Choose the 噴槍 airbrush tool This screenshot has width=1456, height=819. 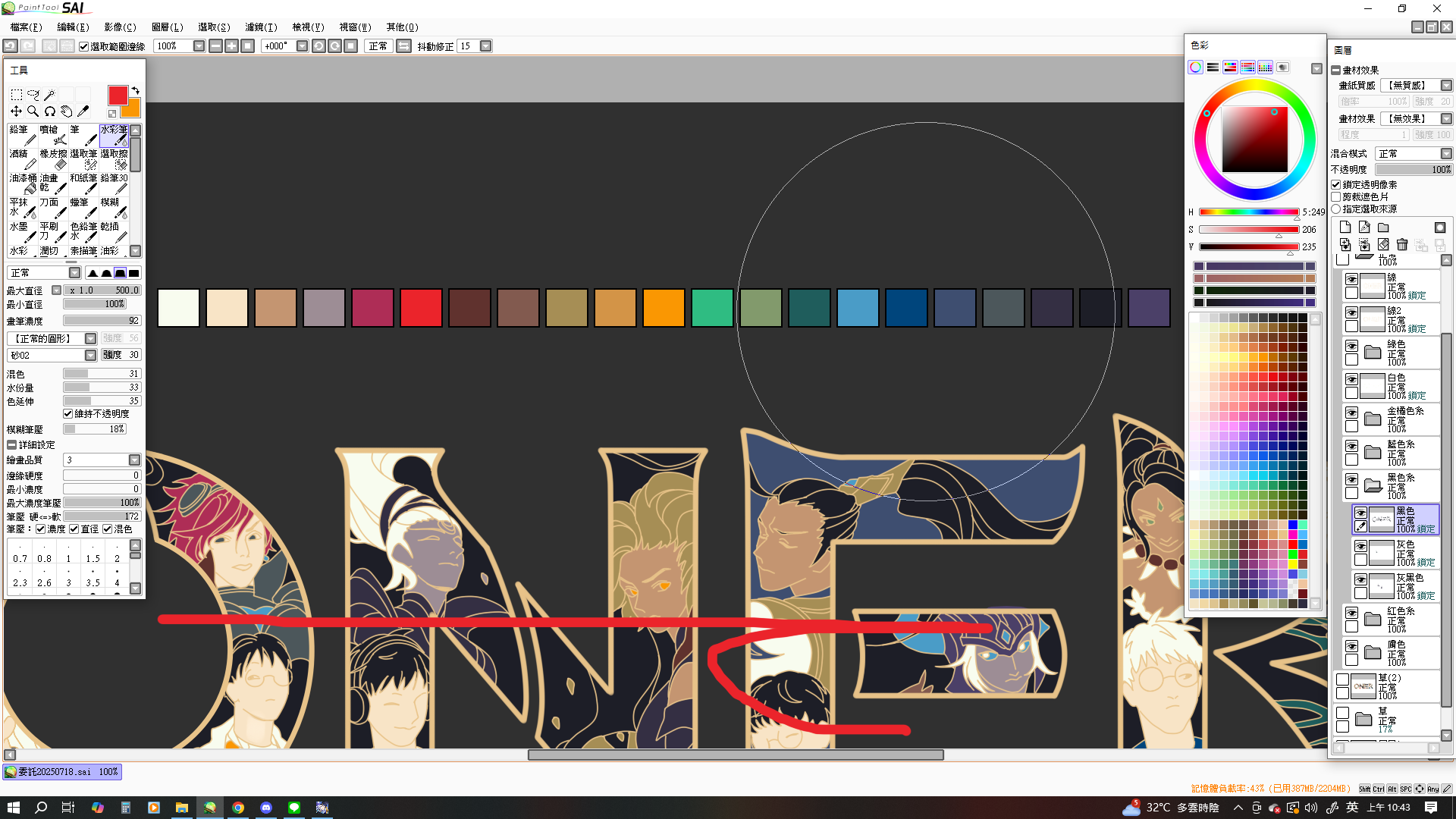point(53,135)
